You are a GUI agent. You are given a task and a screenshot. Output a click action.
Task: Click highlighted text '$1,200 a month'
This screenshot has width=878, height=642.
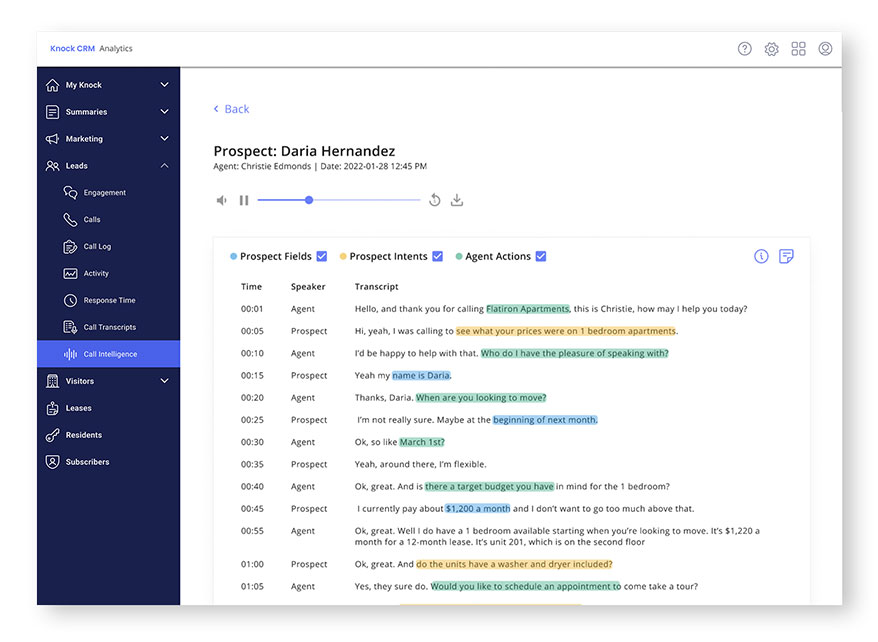coord(478,509)
